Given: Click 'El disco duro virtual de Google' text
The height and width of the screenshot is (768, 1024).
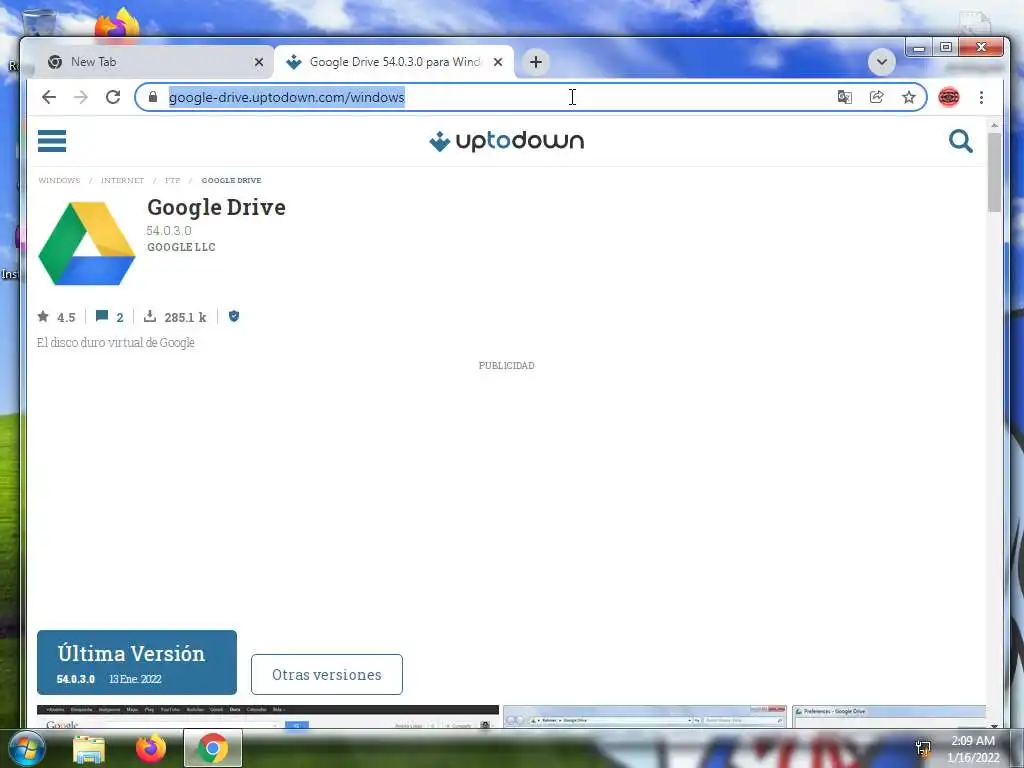Looking at the screenshot, I should (116, 343).
